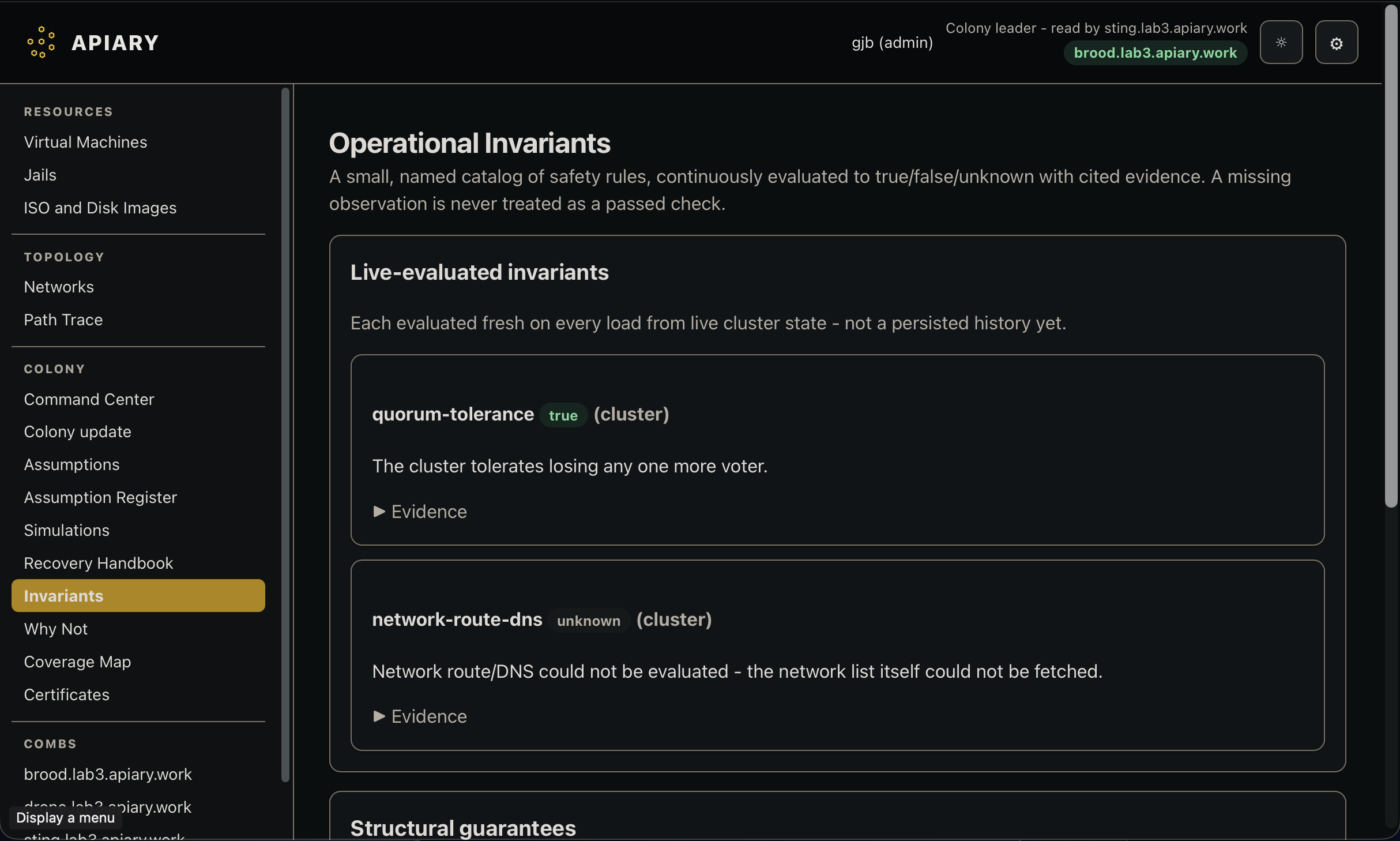Toggle the light/dark theme sun button
1400x841 pixels.
[x=1281, y=42]
